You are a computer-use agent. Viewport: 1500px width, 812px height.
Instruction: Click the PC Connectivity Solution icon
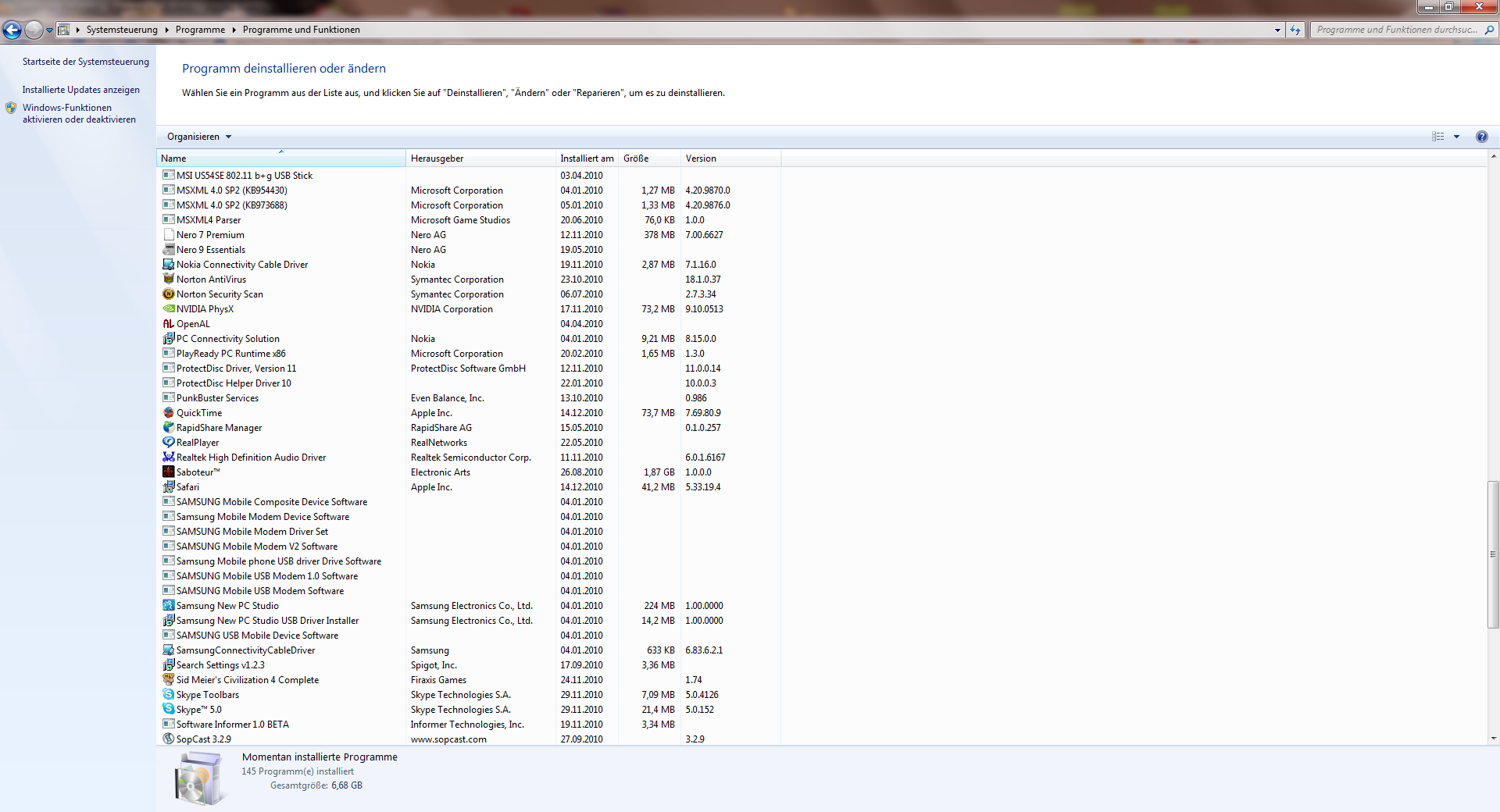point(168,339)
